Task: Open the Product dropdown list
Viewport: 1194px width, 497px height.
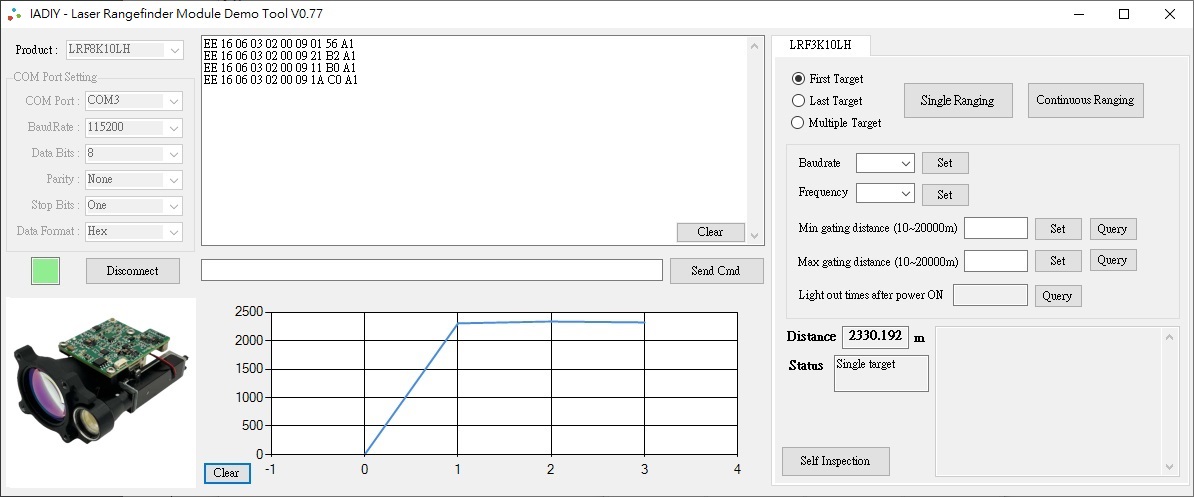Action: pyautogui.click(x=124, y=50)
